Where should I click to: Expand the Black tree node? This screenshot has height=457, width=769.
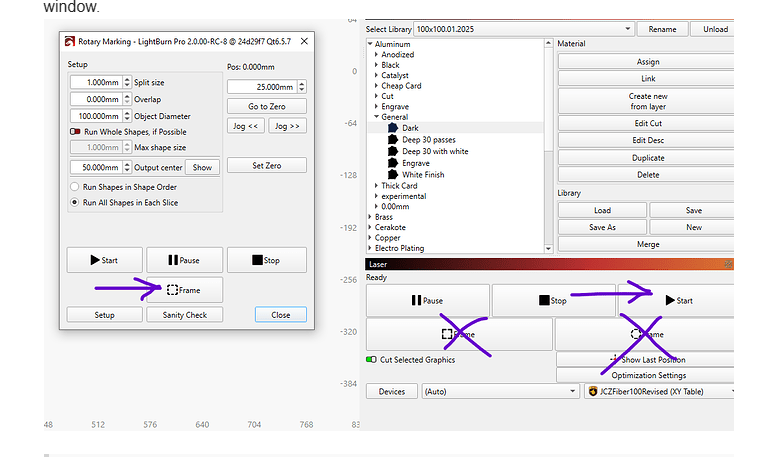376,65
